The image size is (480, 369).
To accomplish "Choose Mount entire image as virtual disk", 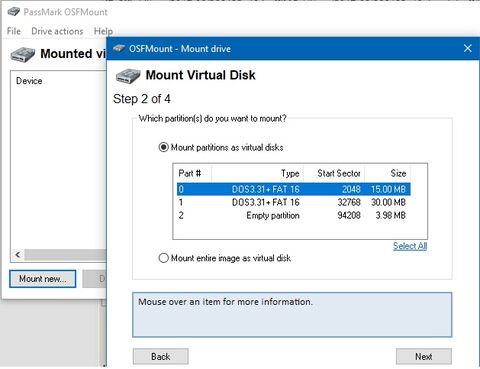I will [x=163, y=258].
